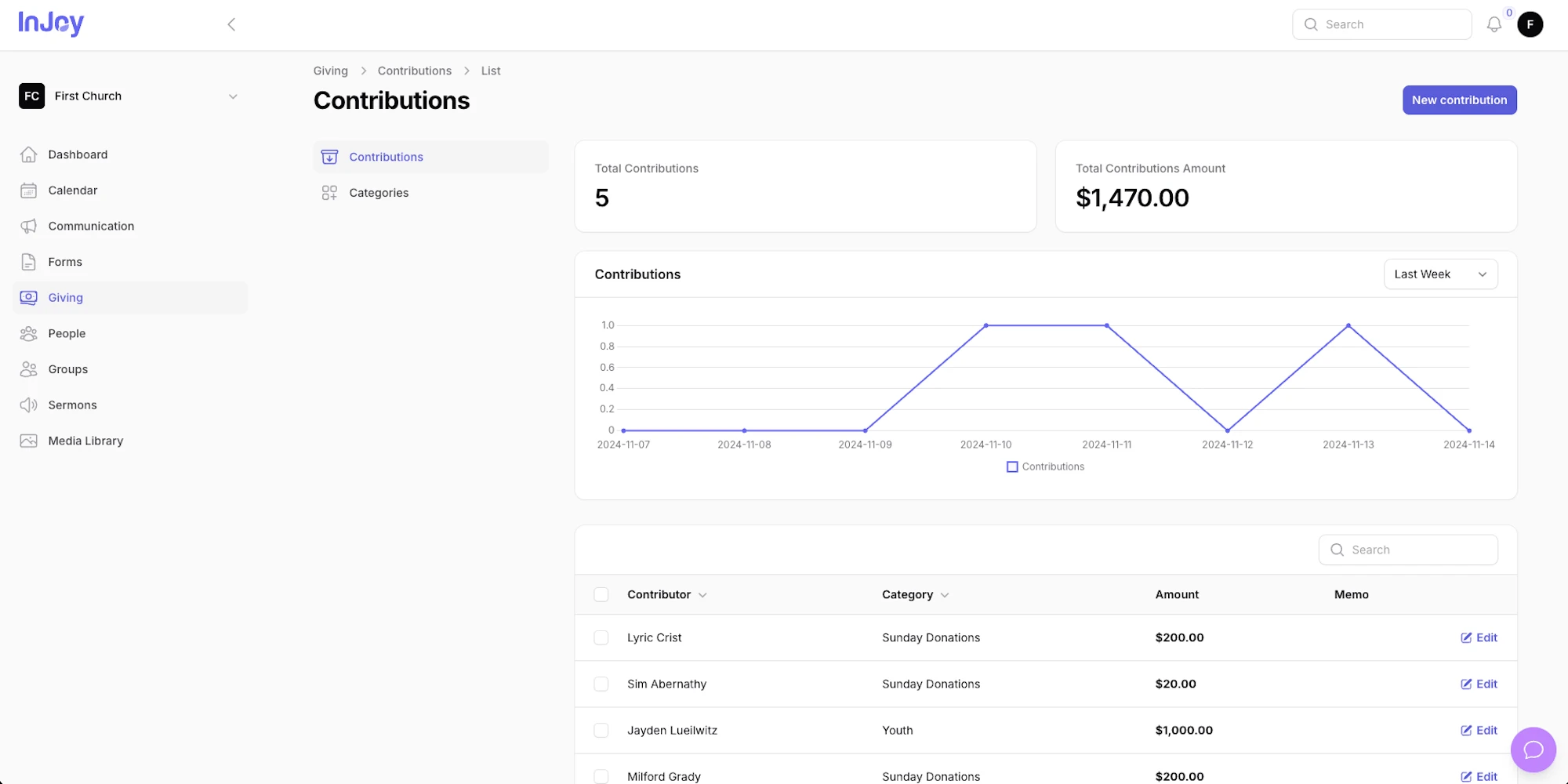
Task: Click the table search field
Action: point(1408,550)
